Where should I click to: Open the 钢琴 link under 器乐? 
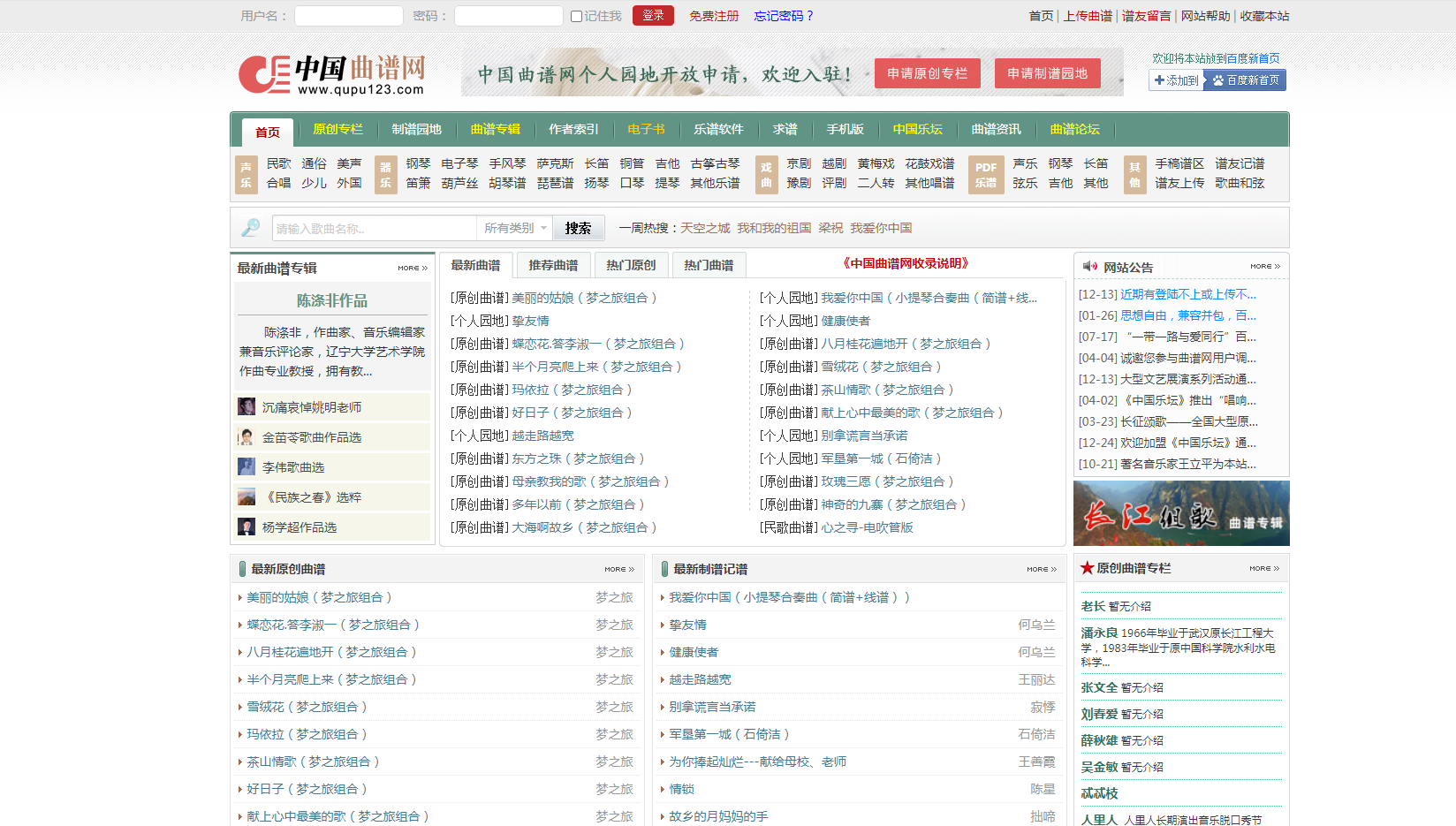pos(418,163)
